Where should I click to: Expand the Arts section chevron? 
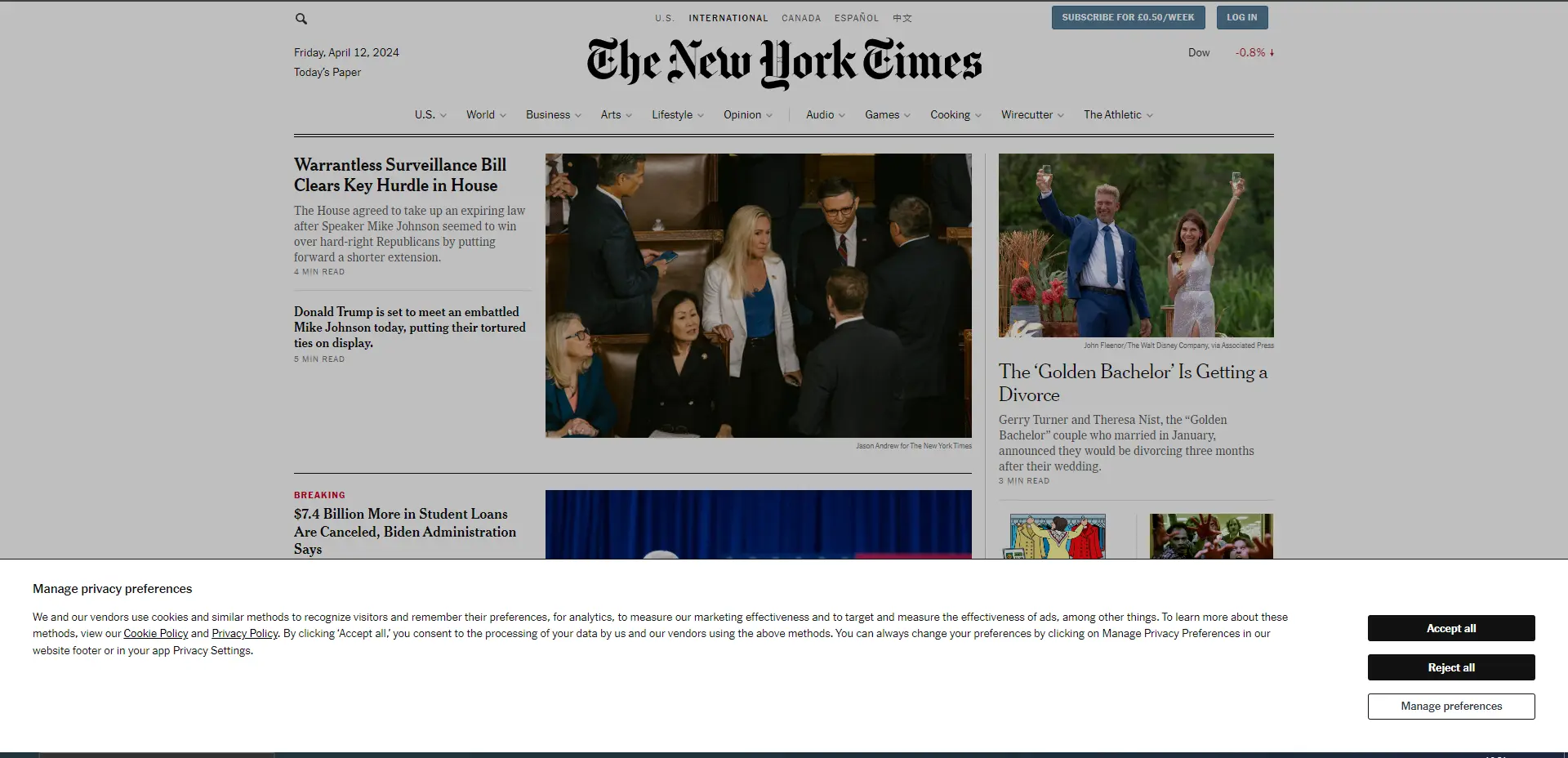click(x=629, y=115)
